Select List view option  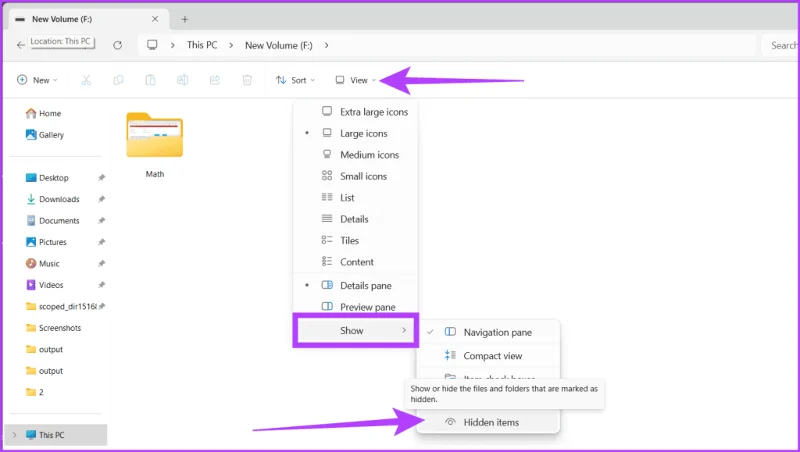(x=356, y=197)
